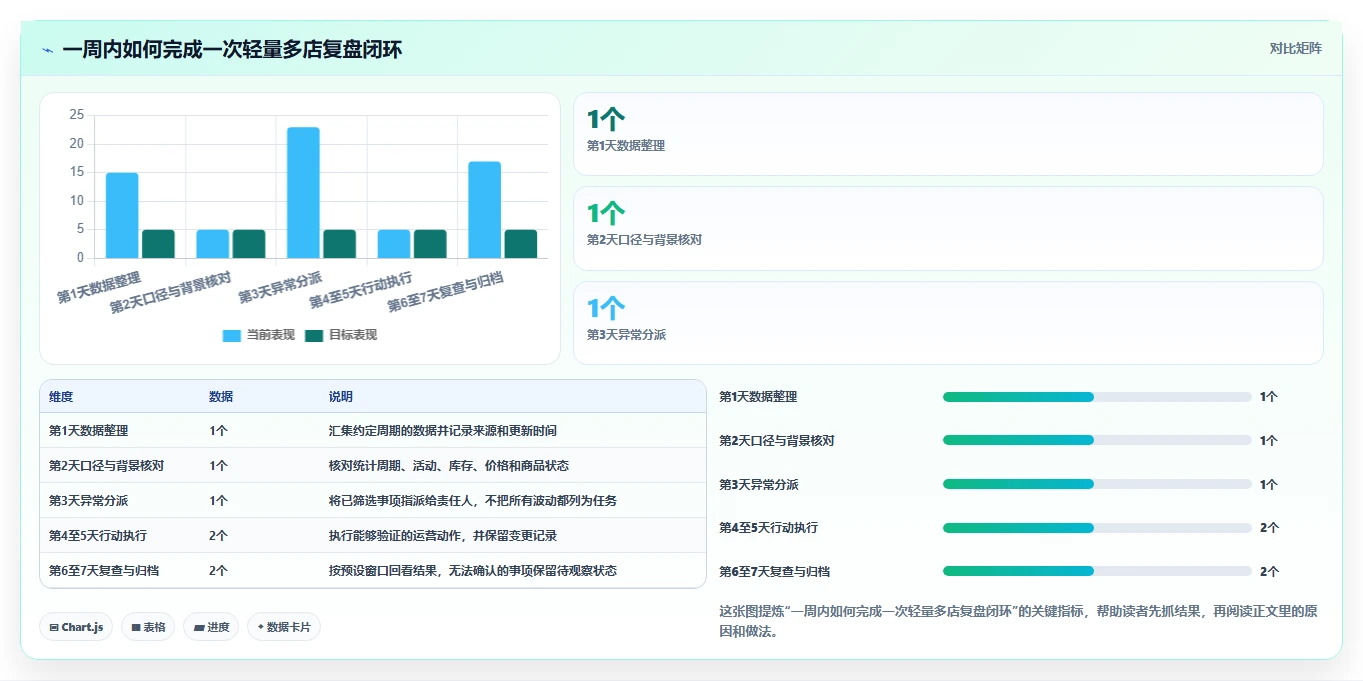
Task: Click the Chart.js tag chip
Action: [x=76, y=627]
